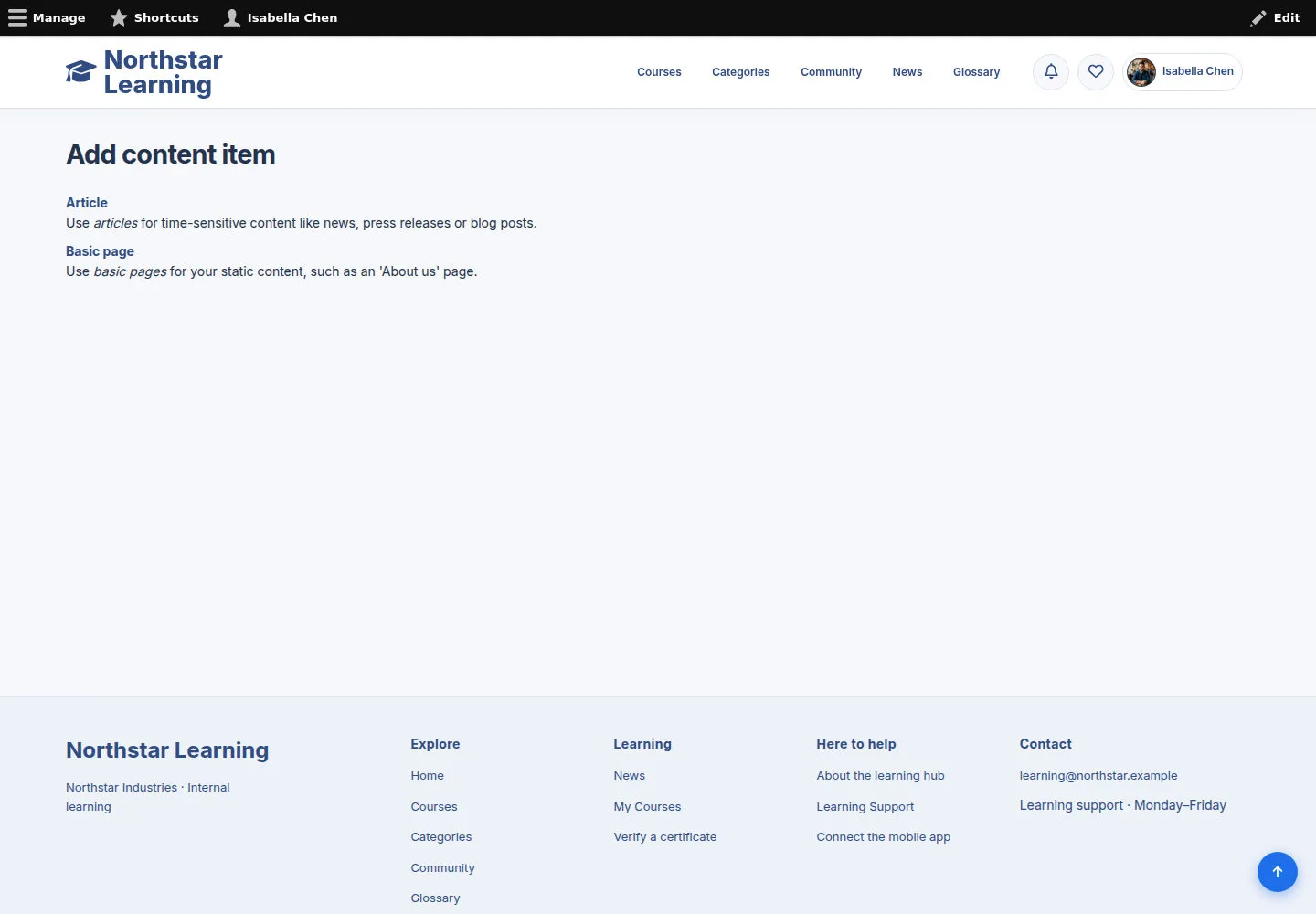The height and width of the screenshot is (914, 1316).
Task: Click the 'Add content item' heading
Action: tap(171, 154)
